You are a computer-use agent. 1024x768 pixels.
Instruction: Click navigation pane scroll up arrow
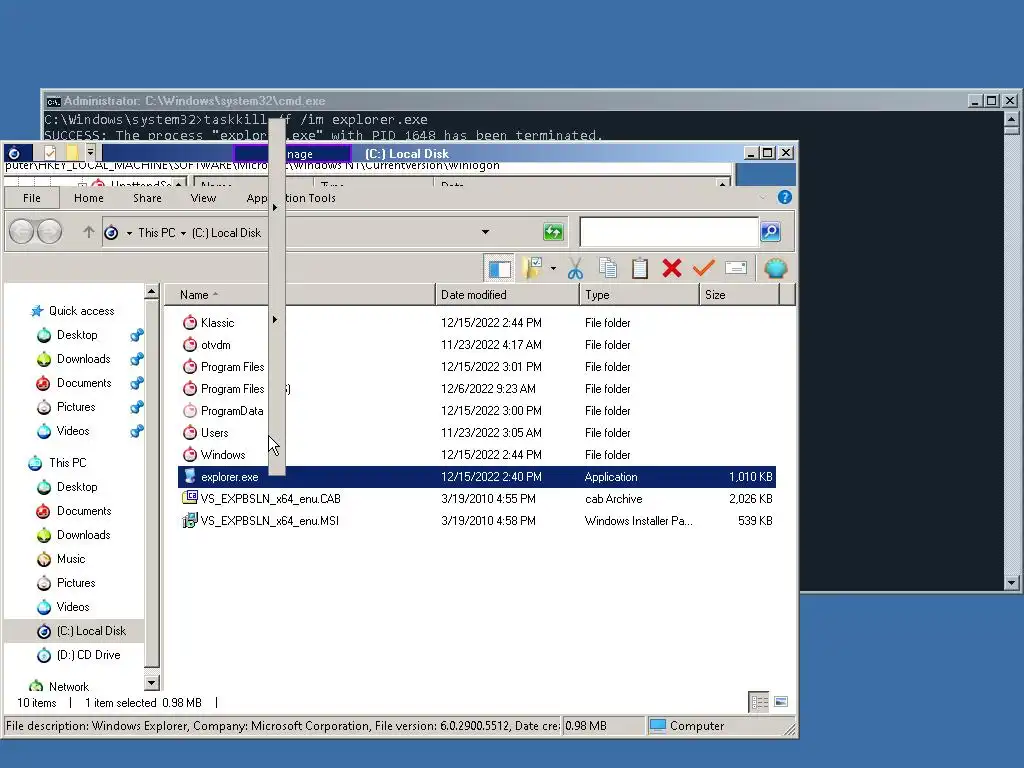(x=152, y=292)
